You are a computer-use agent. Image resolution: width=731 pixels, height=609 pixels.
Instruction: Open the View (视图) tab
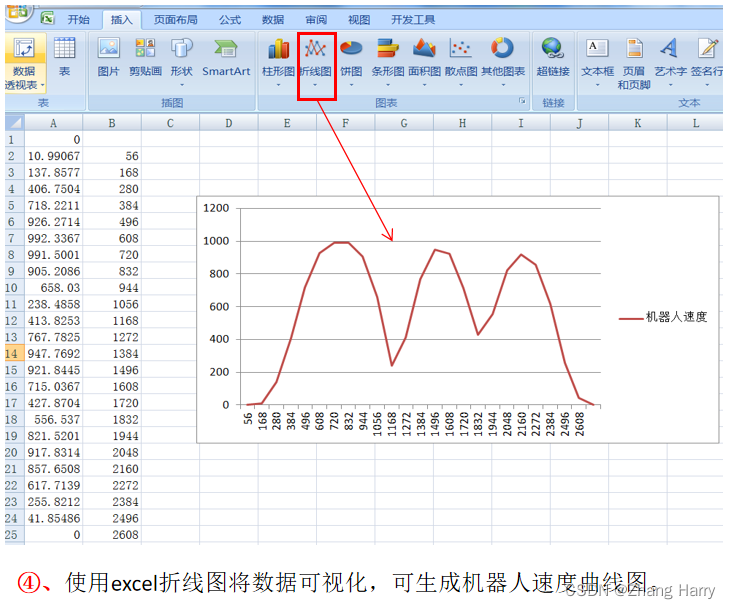[x=359, y=20]
